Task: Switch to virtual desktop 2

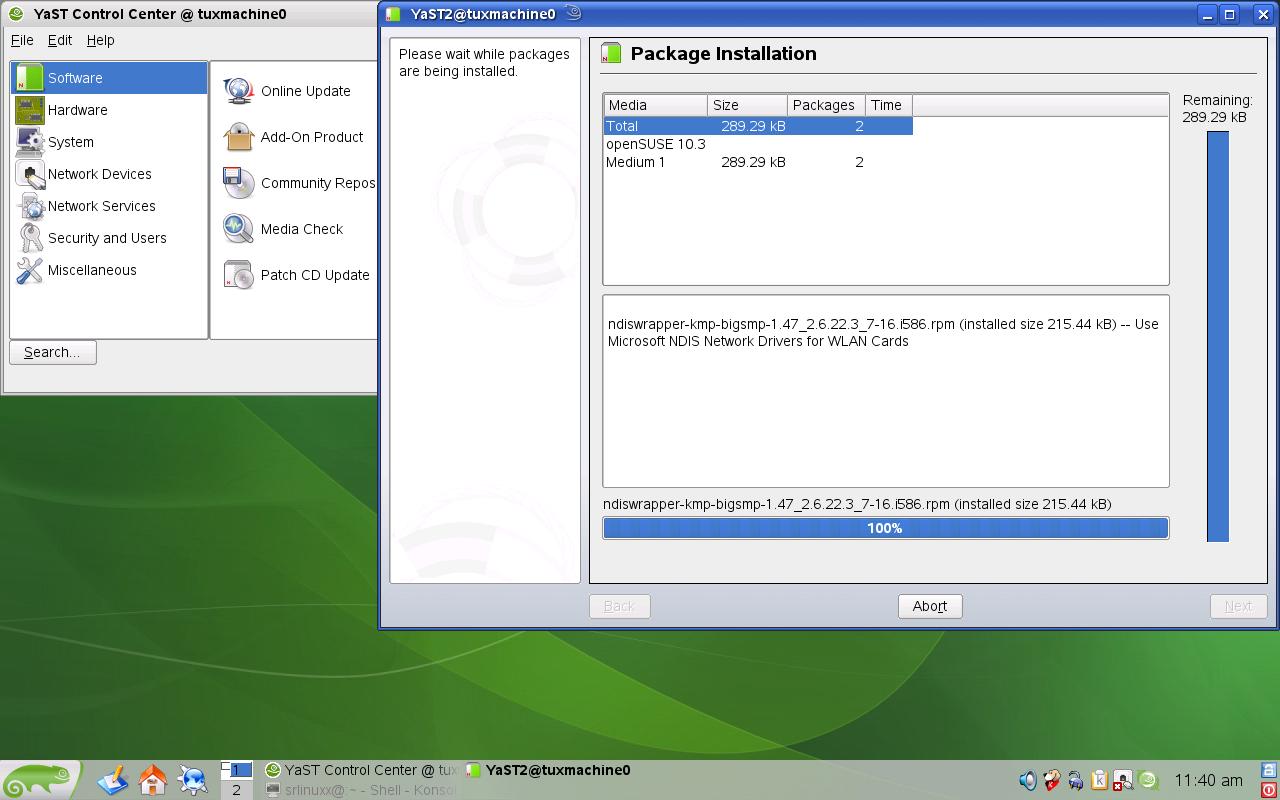Action: [237, 790]
